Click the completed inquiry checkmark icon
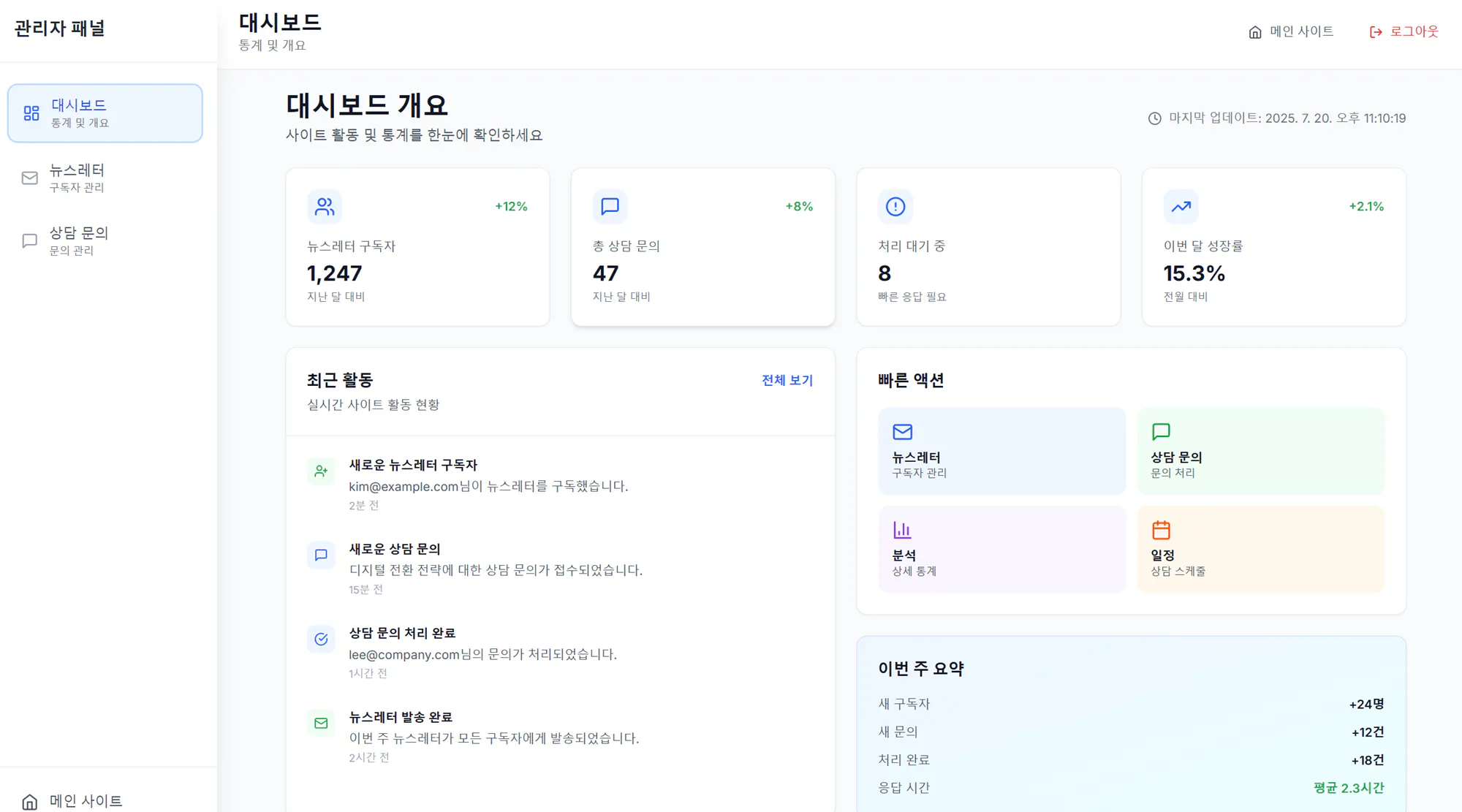Viewport: 1462px width, 812px height. (x=321, y=639)
